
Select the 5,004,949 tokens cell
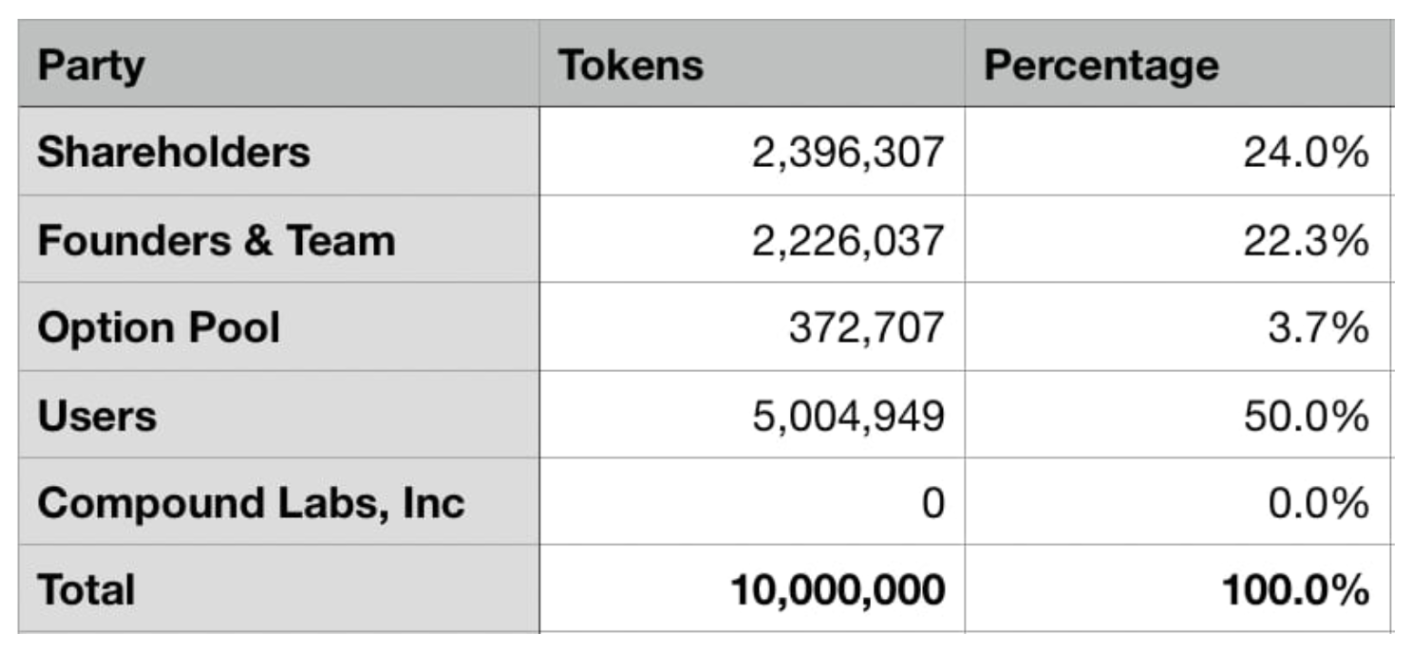click(x=752, y=414)
